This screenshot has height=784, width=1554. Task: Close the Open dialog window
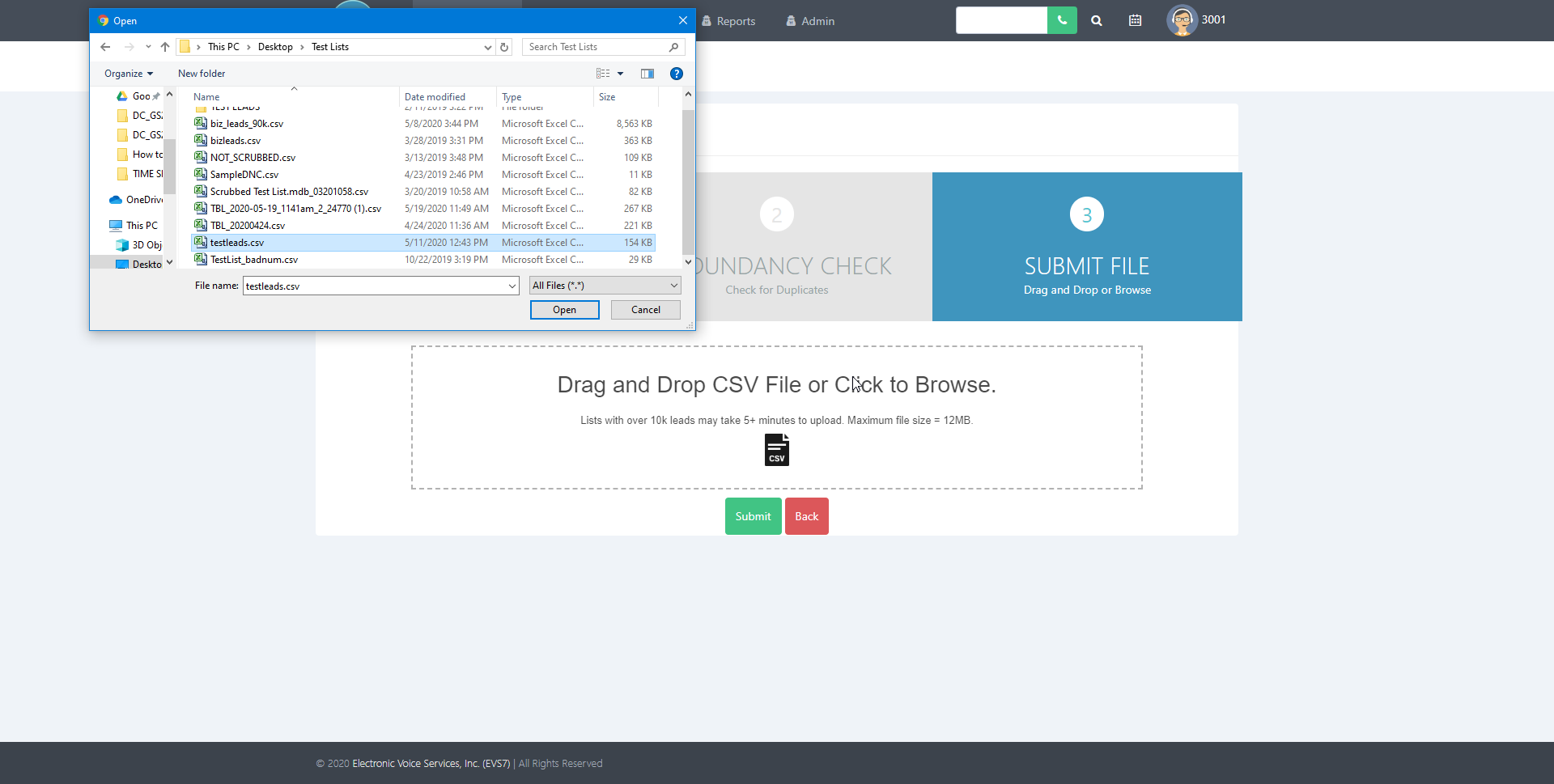pyautogui.click(x=682, y=20)
